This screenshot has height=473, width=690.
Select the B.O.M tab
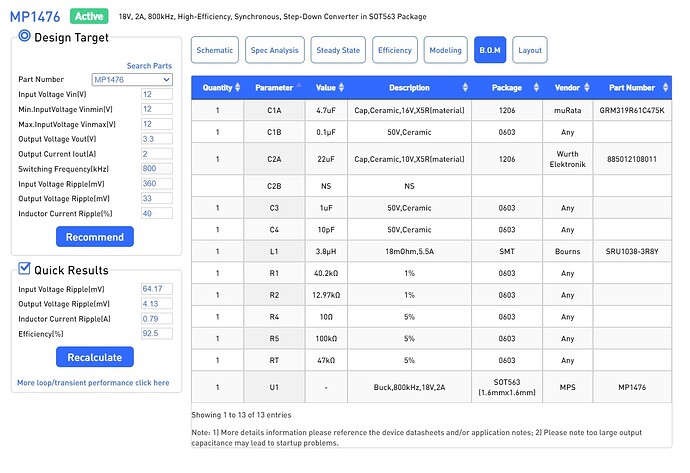(x=490, y=50)
